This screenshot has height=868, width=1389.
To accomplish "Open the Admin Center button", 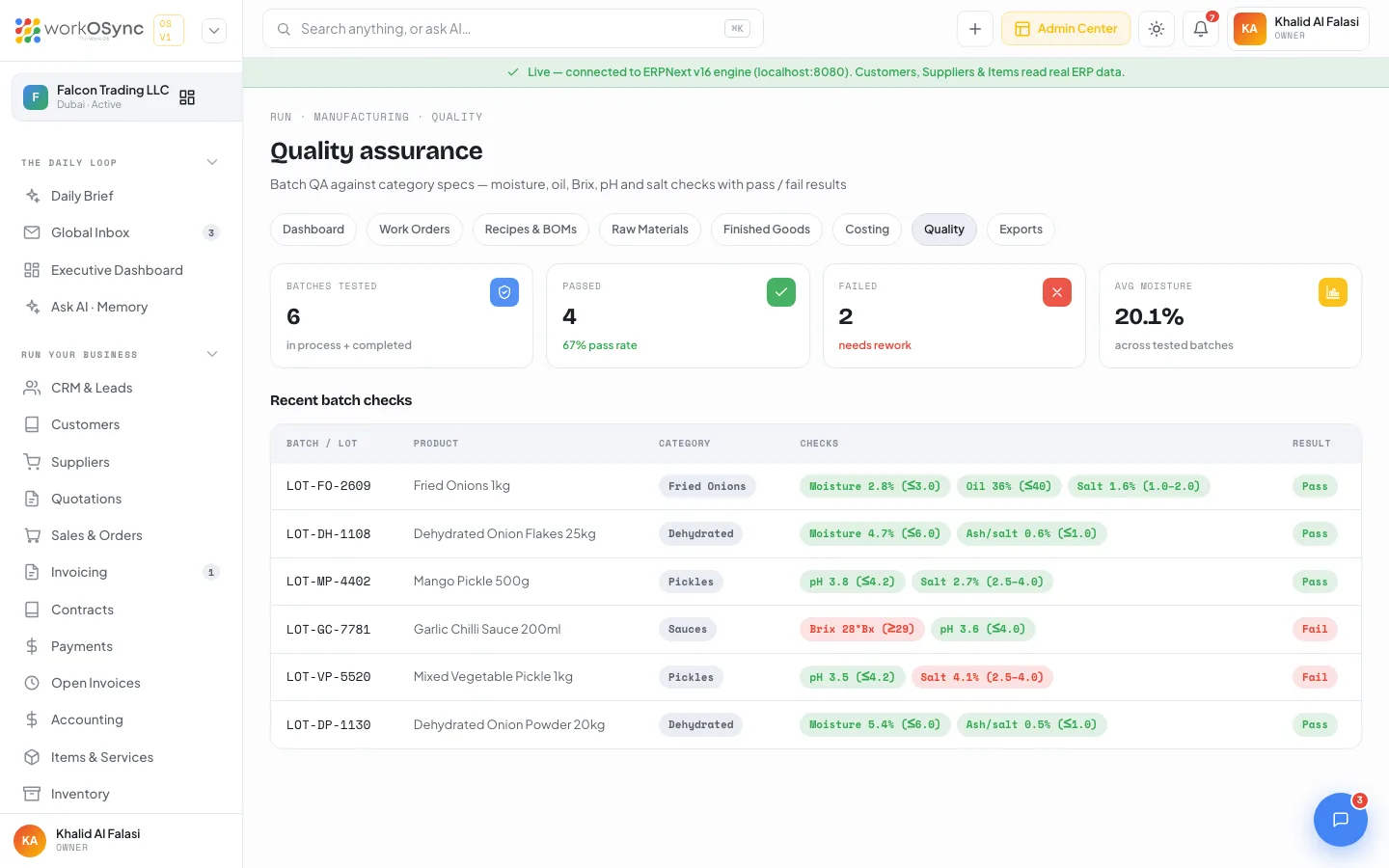I will tap(1066, 29).
